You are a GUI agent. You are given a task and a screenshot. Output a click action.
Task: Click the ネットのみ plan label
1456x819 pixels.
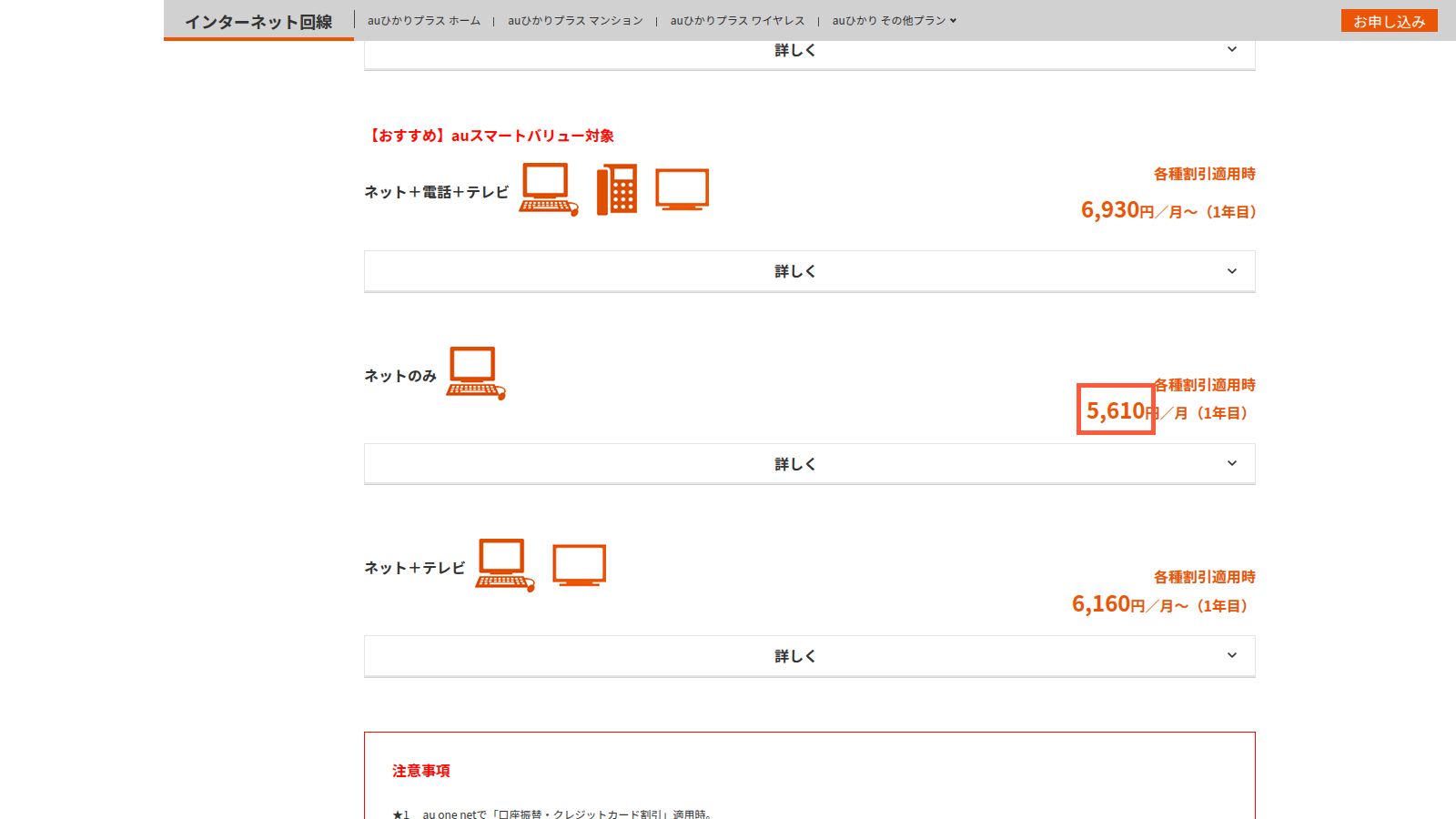[400, 376]
